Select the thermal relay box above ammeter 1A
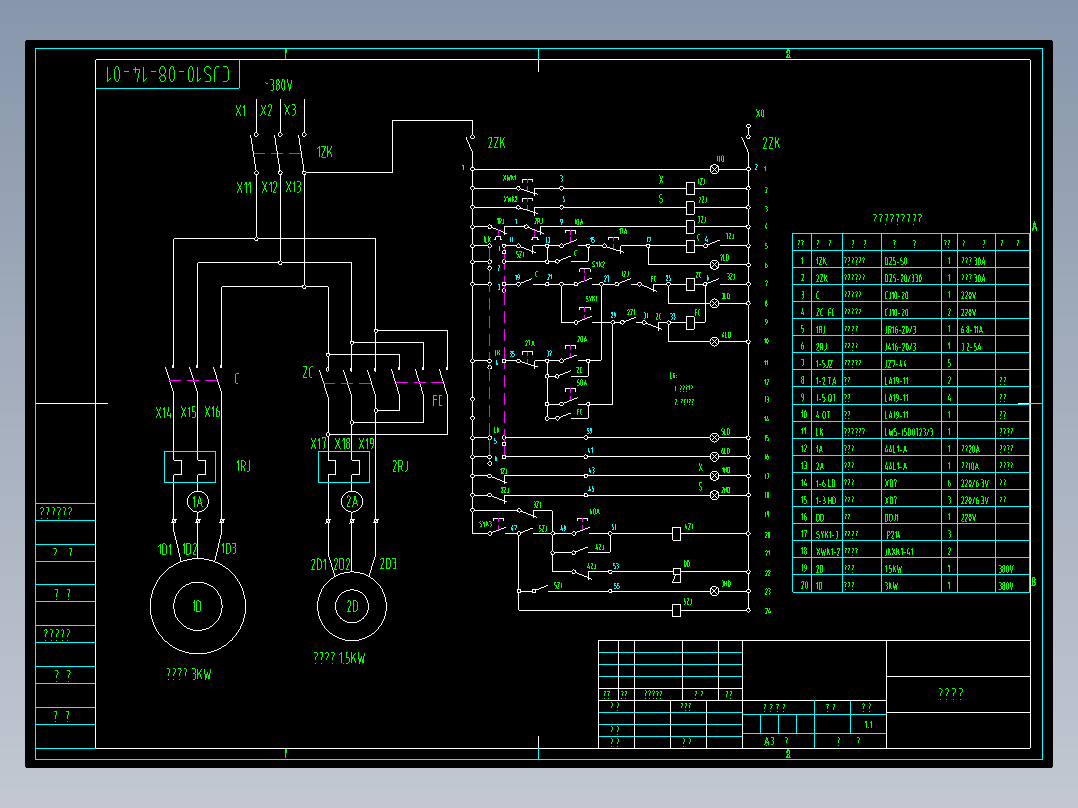Screen dimensions: 1078x808 coord(190,467)
